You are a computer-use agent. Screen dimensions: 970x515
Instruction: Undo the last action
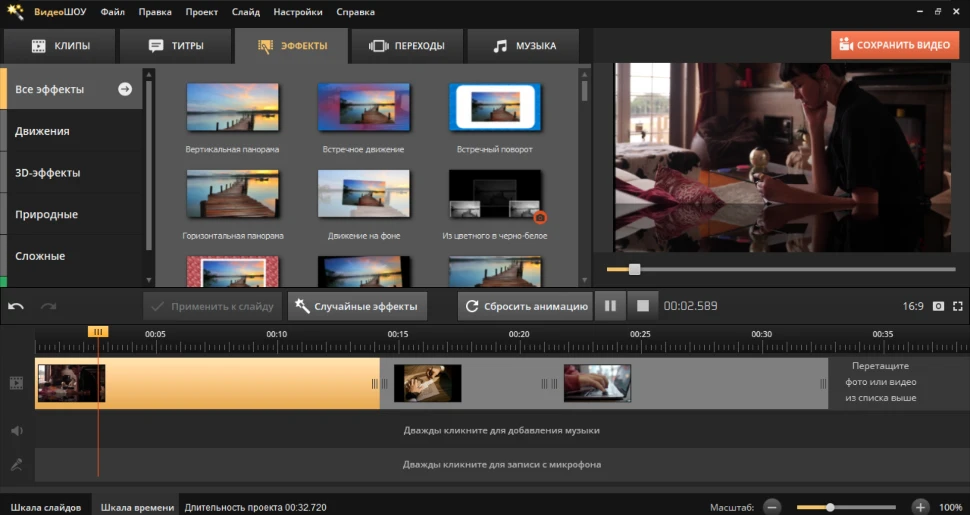16,306
